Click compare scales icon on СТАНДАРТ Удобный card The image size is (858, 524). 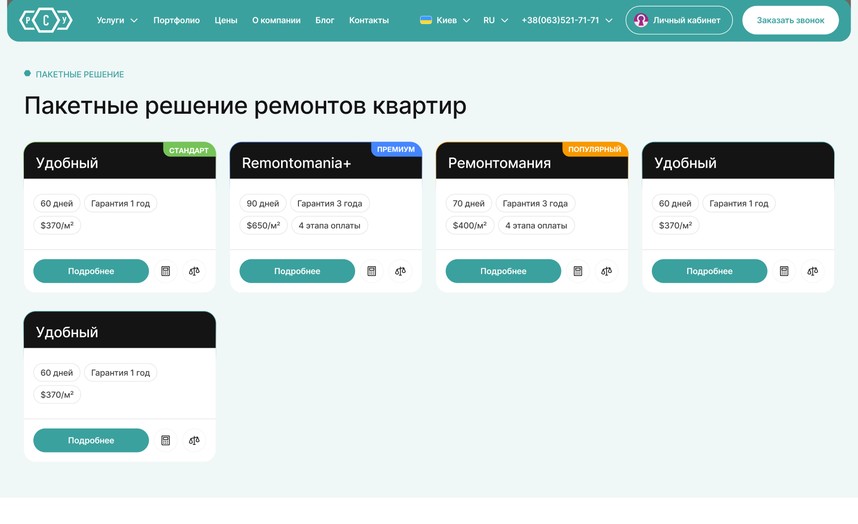(x=194, y=271)
